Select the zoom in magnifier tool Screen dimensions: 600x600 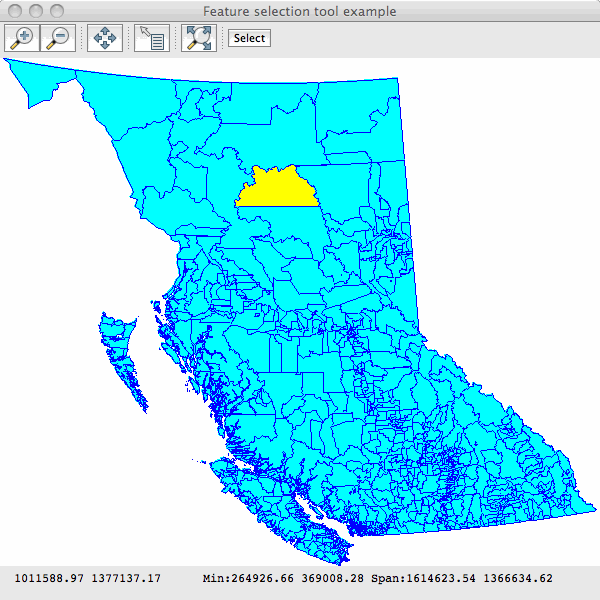pyautogui.click(x=22, y=38)
